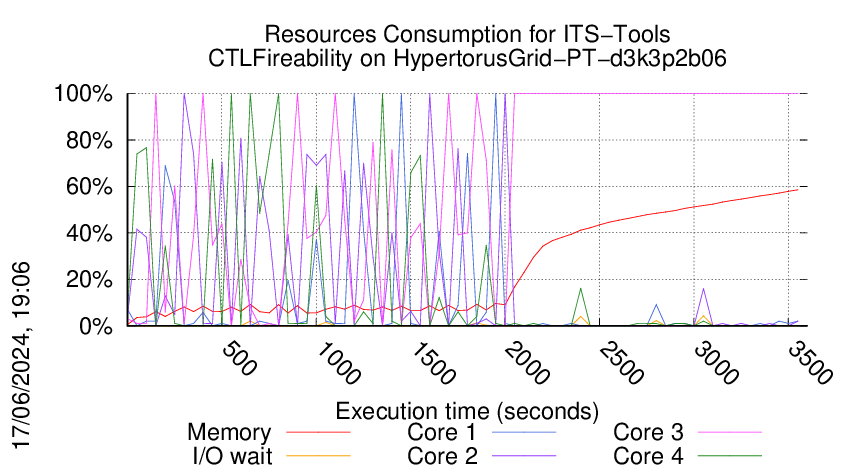Click the "Core 4" legend label

(648, 456)
